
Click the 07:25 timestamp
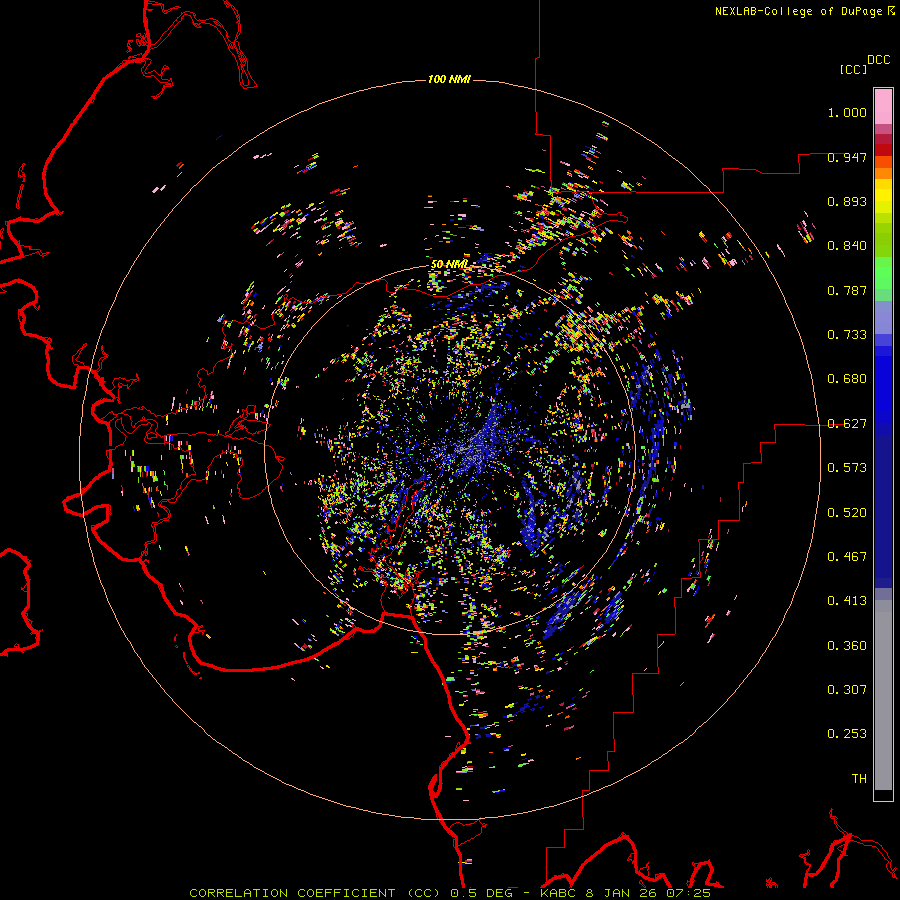688,893
